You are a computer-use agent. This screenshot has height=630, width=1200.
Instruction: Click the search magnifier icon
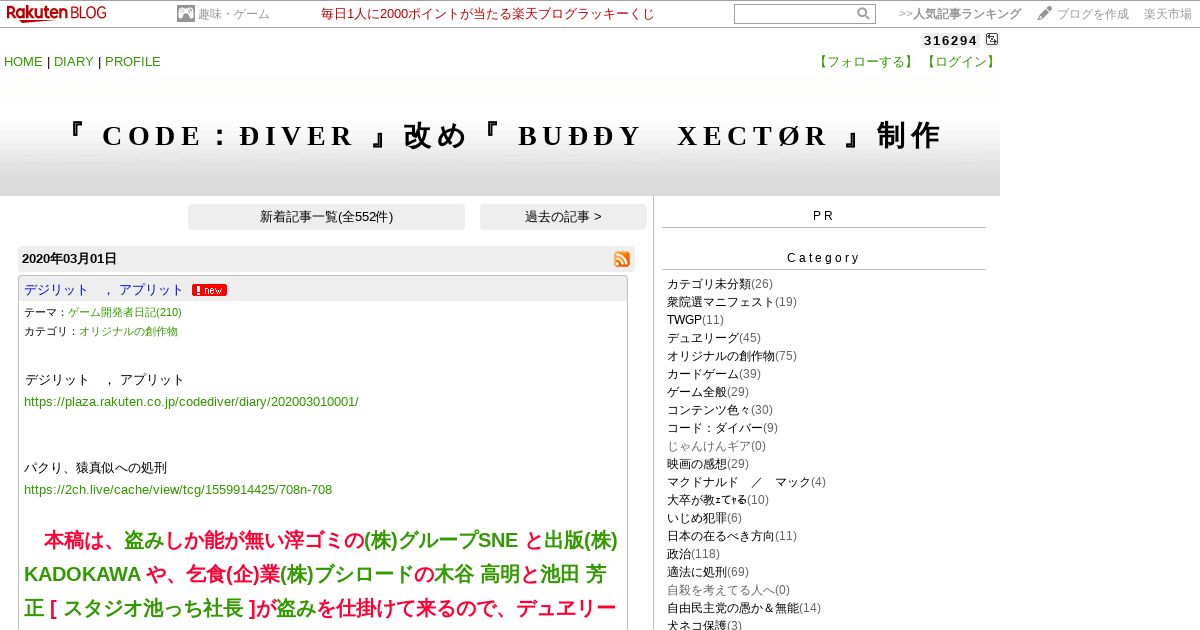pos(863,14)
